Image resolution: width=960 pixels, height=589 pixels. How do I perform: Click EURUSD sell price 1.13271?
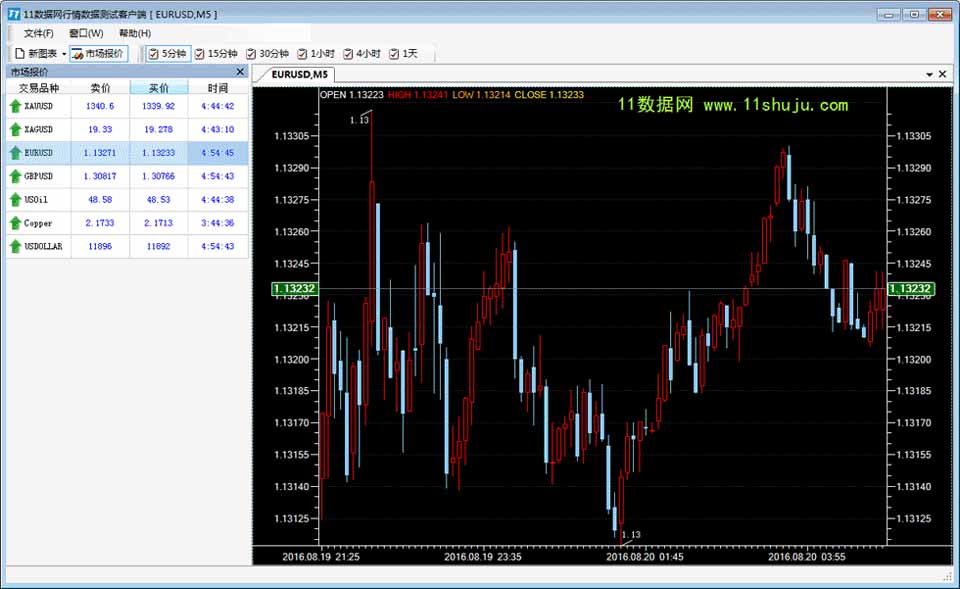[100, 152]
